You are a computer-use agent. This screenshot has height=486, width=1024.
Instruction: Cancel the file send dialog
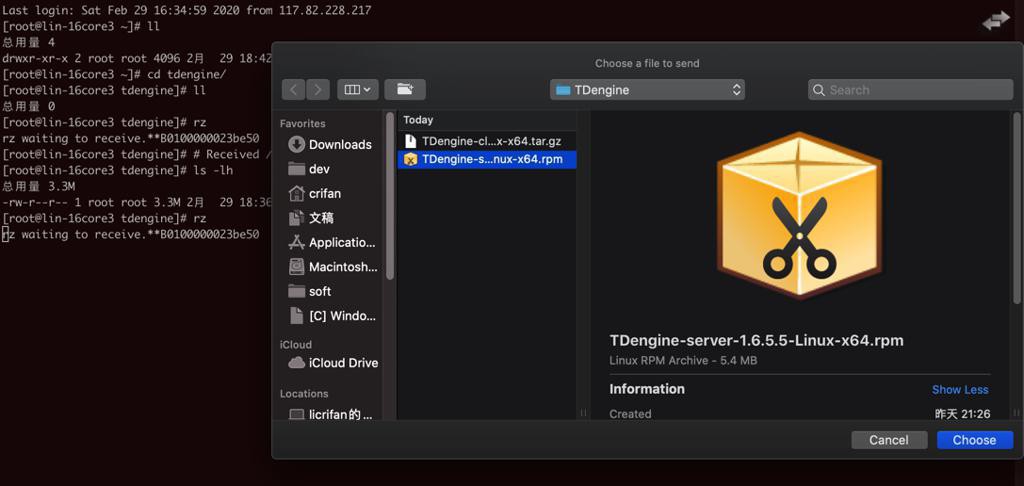(x=889, y=440)
